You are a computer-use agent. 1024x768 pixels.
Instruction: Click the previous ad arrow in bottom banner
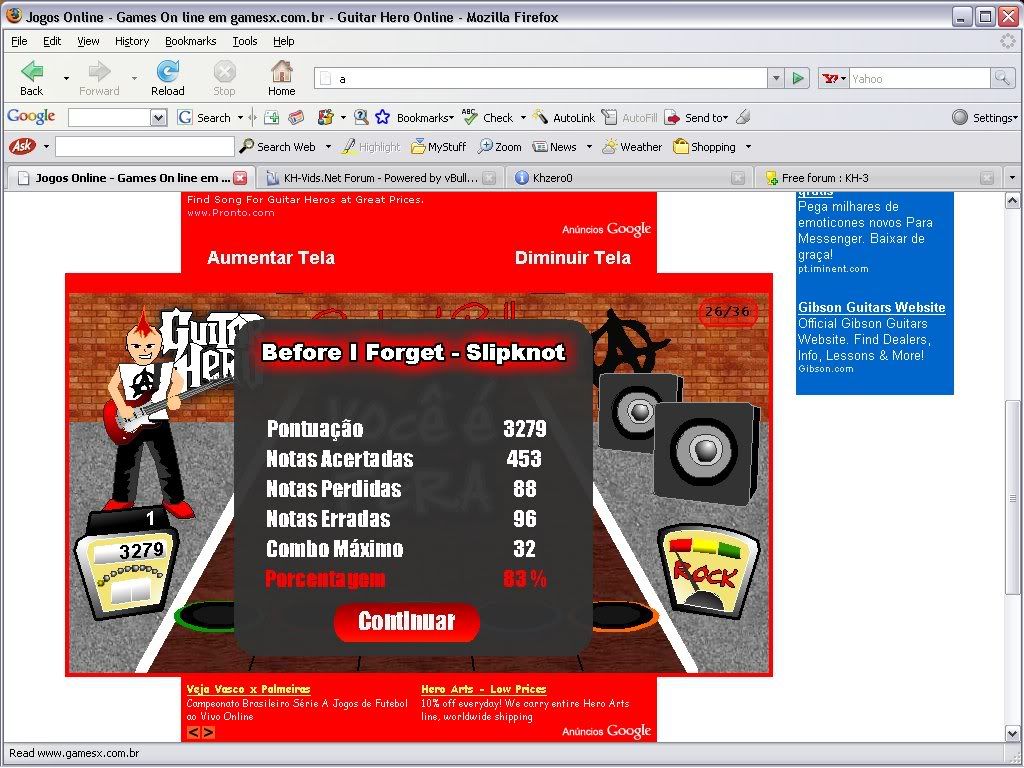193,733
